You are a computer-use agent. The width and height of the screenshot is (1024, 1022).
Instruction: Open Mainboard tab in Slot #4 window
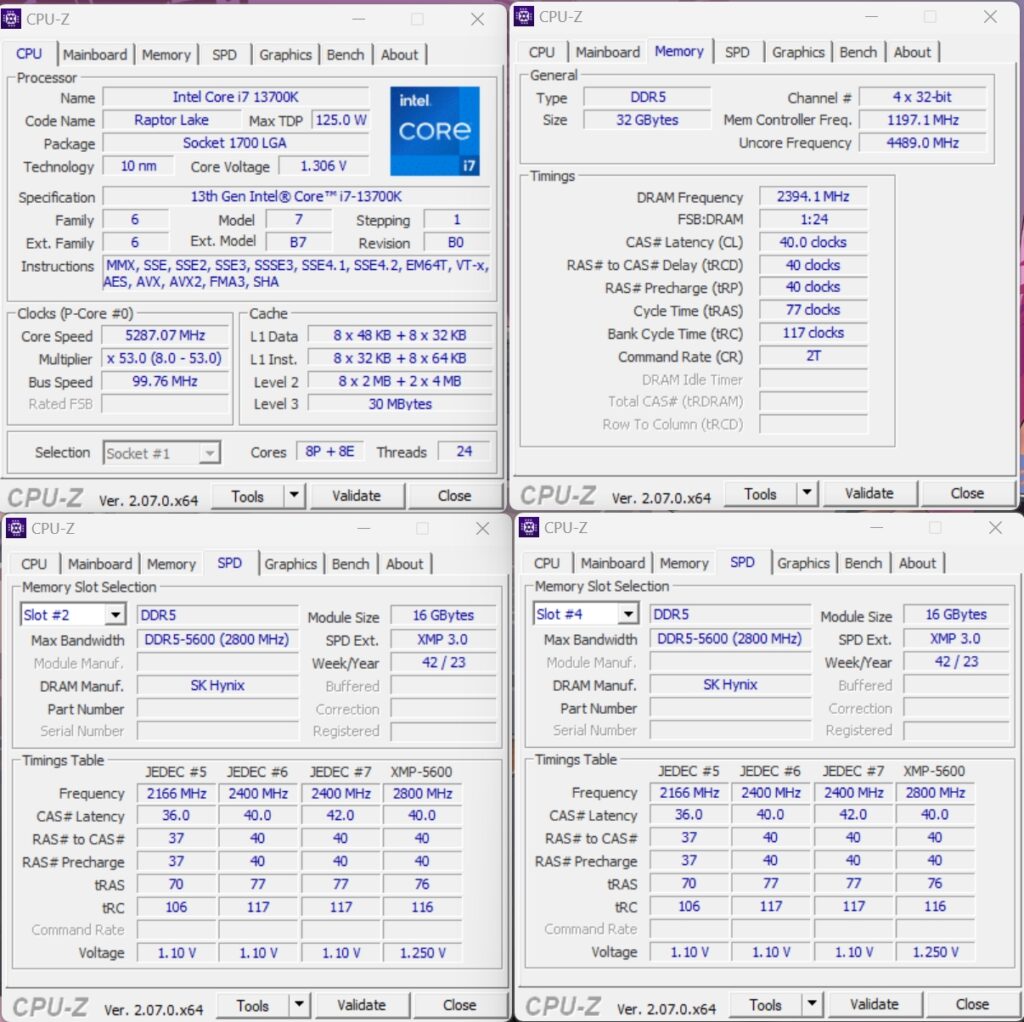pyautogui.click(x=613, y=563)
